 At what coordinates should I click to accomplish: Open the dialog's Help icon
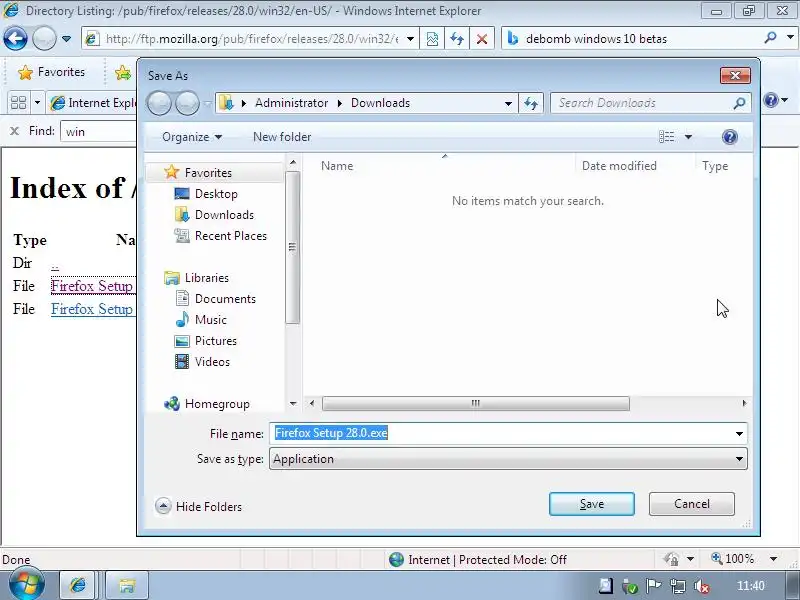tap(730, 137)
